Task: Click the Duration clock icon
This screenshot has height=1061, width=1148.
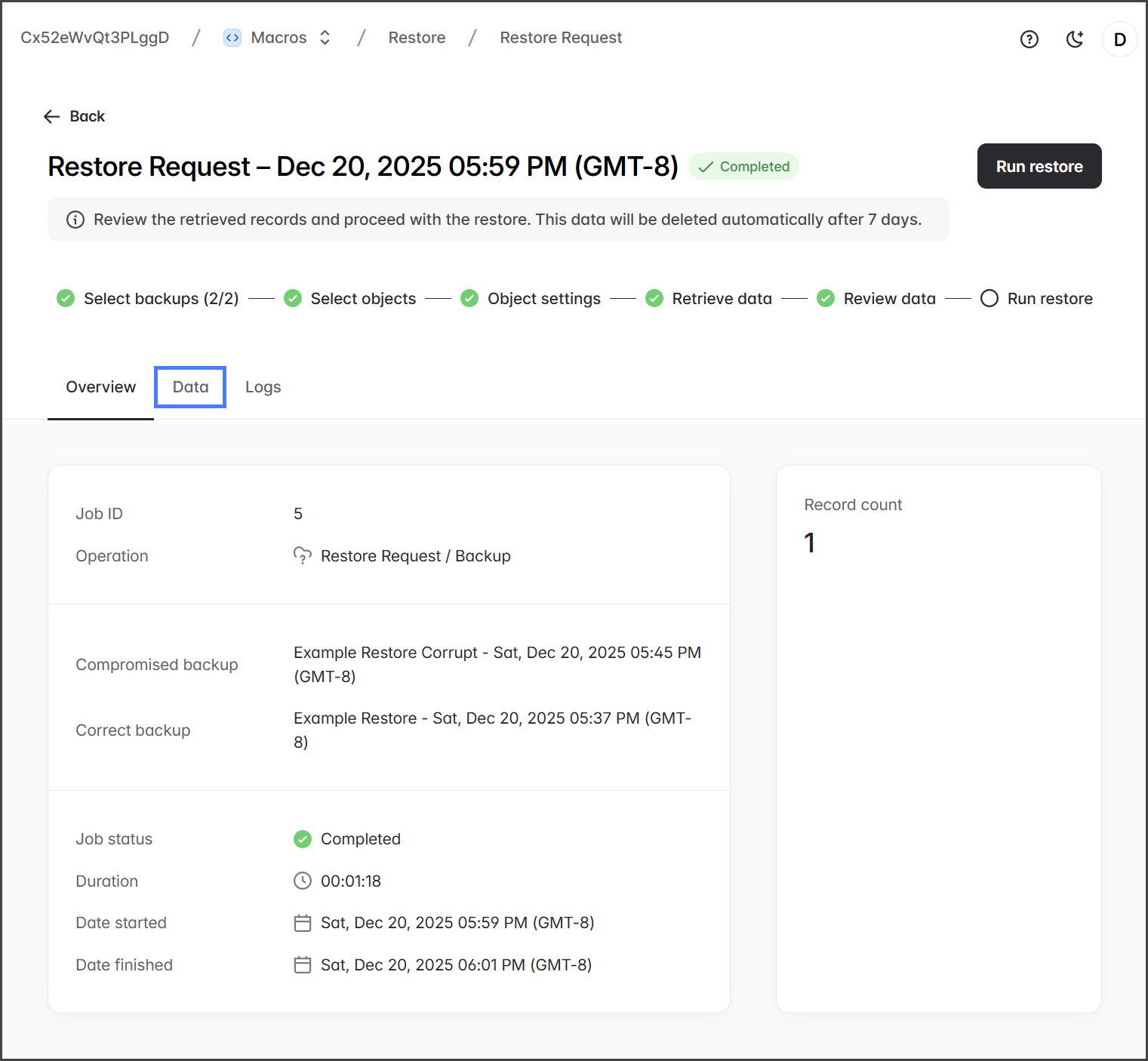Action: [x=303, y=881]
